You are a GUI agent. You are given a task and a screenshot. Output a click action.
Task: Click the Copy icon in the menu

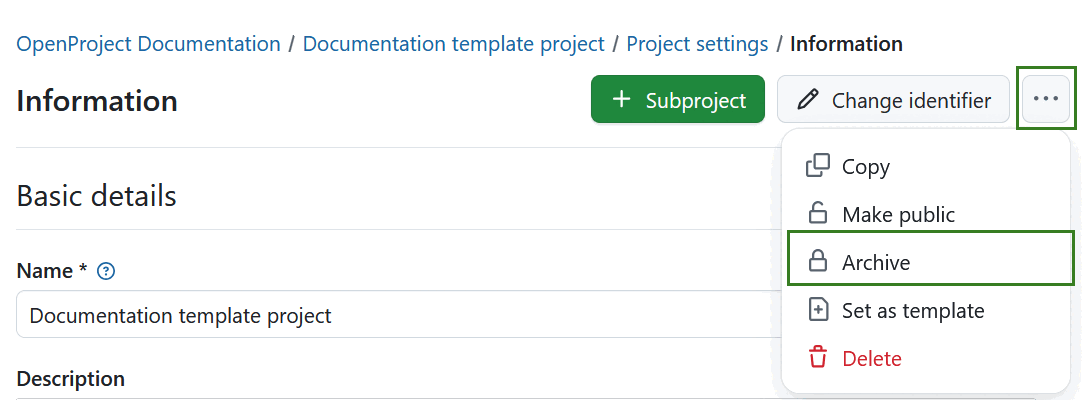coord(818,166)
